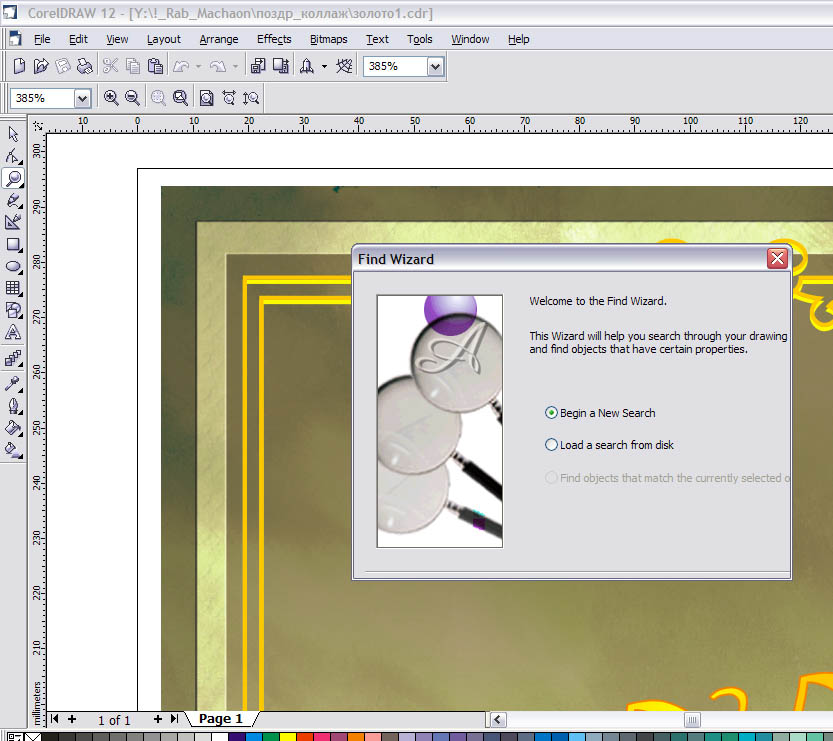The image size is (833, 741).
Task: Open the Edit menu
Action: tap(78, 39)
